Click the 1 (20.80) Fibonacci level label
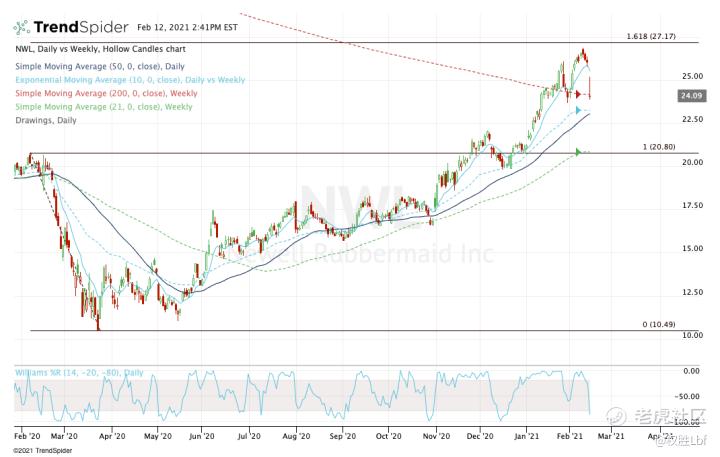The width and height of the screenshot is (720, 457). [659, 147]
